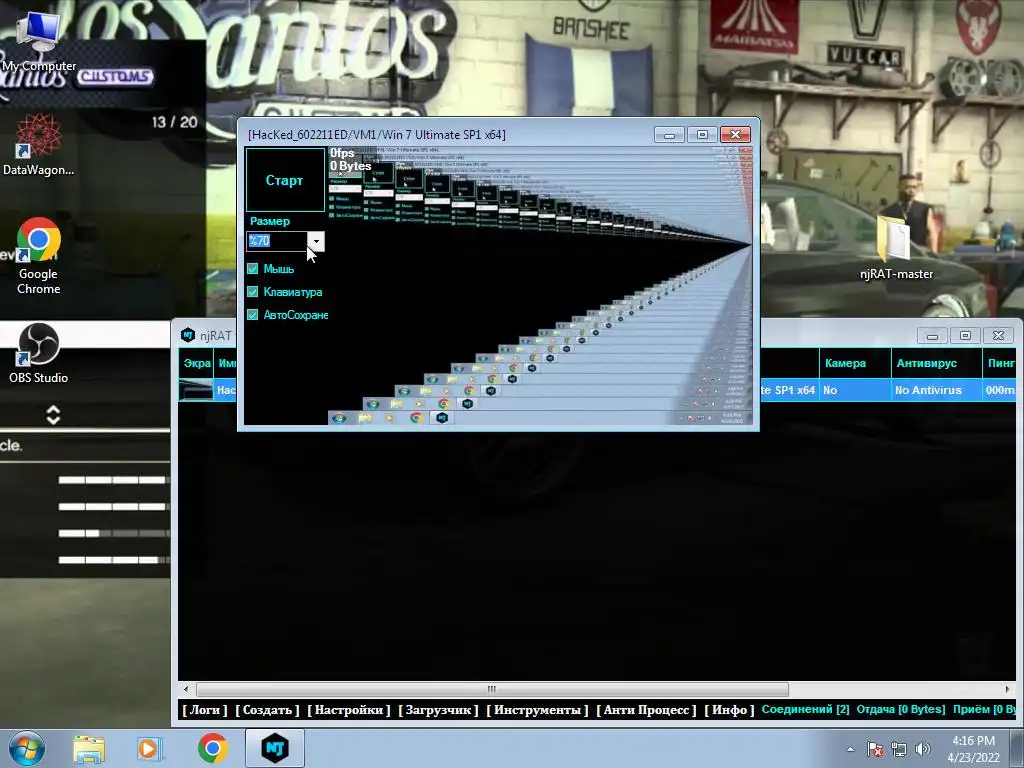The image size is (1024, 768).
Task: Click the Соединений [2] status text
Action: (805, 709)
